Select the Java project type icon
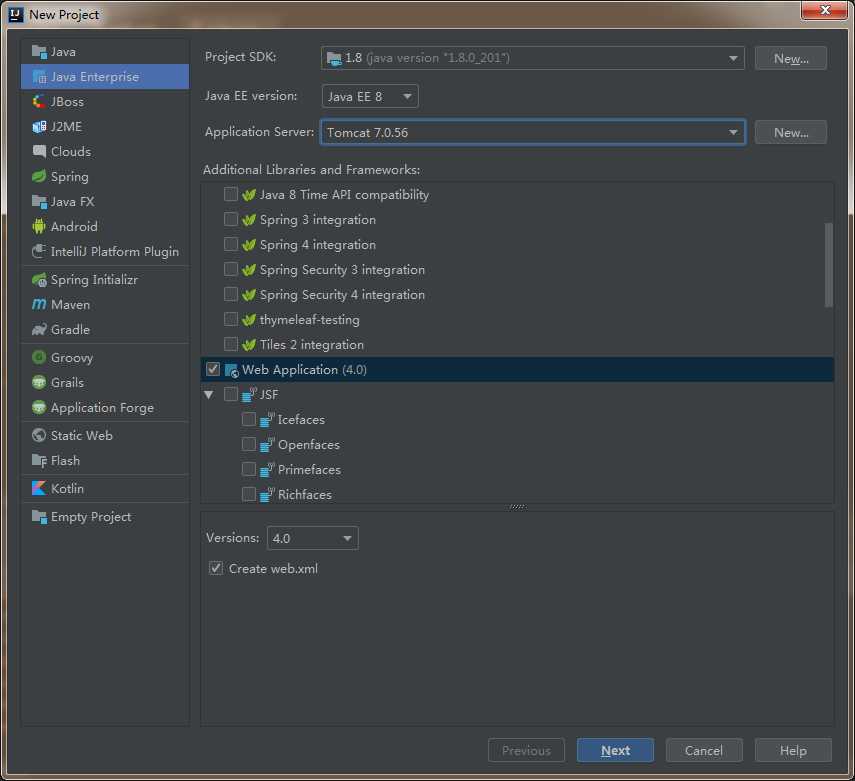 point(39,52)
